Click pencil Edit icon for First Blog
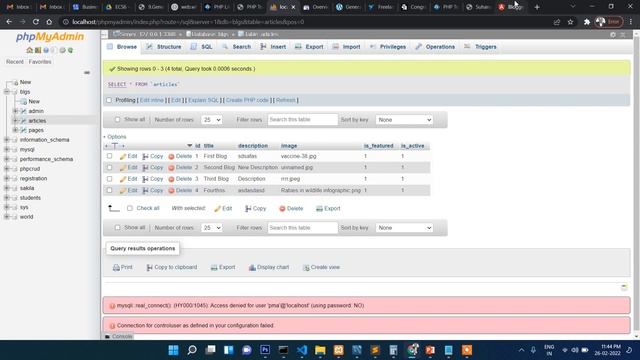 [123, 157]
